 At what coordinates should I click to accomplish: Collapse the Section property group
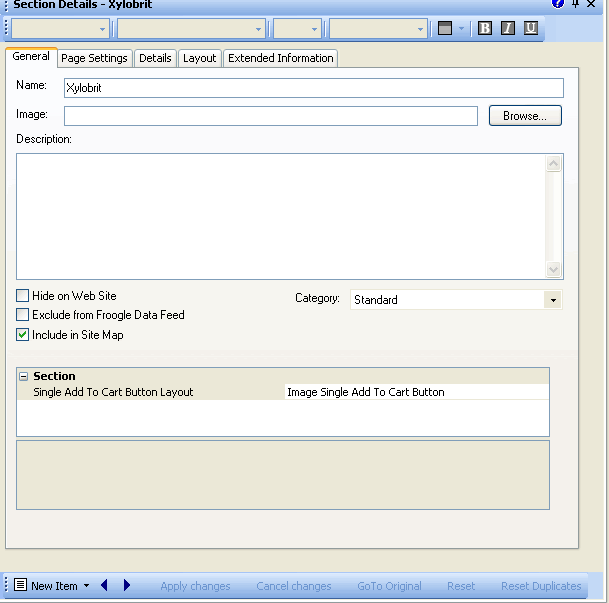(x=23, y=376)
